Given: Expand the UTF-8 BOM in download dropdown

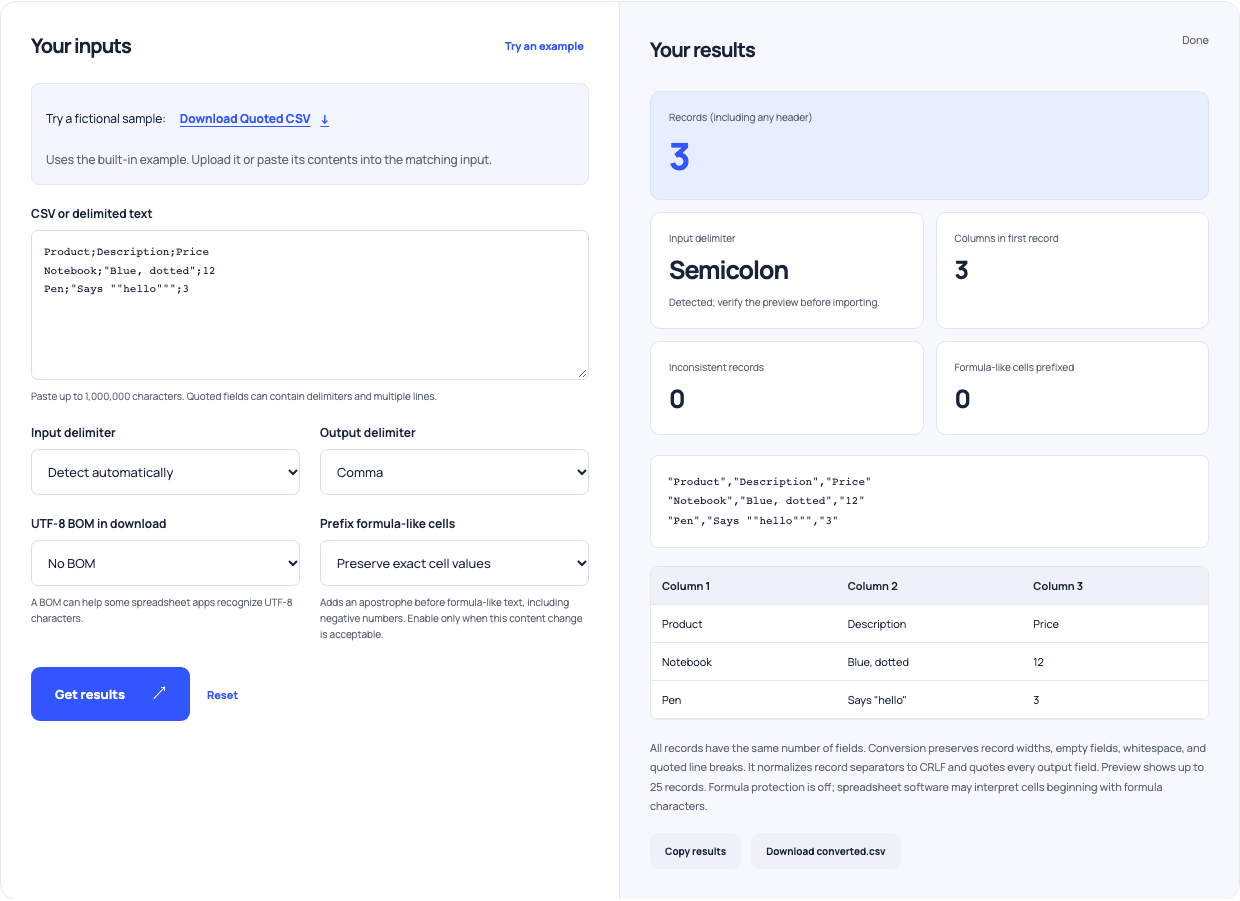Looking at the screenshot, I should 166,563.
